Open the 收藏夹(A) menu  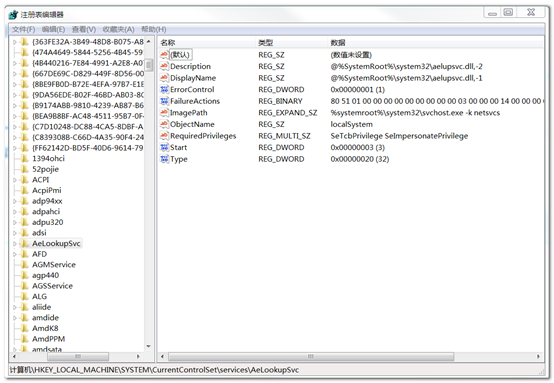(118, 29)
